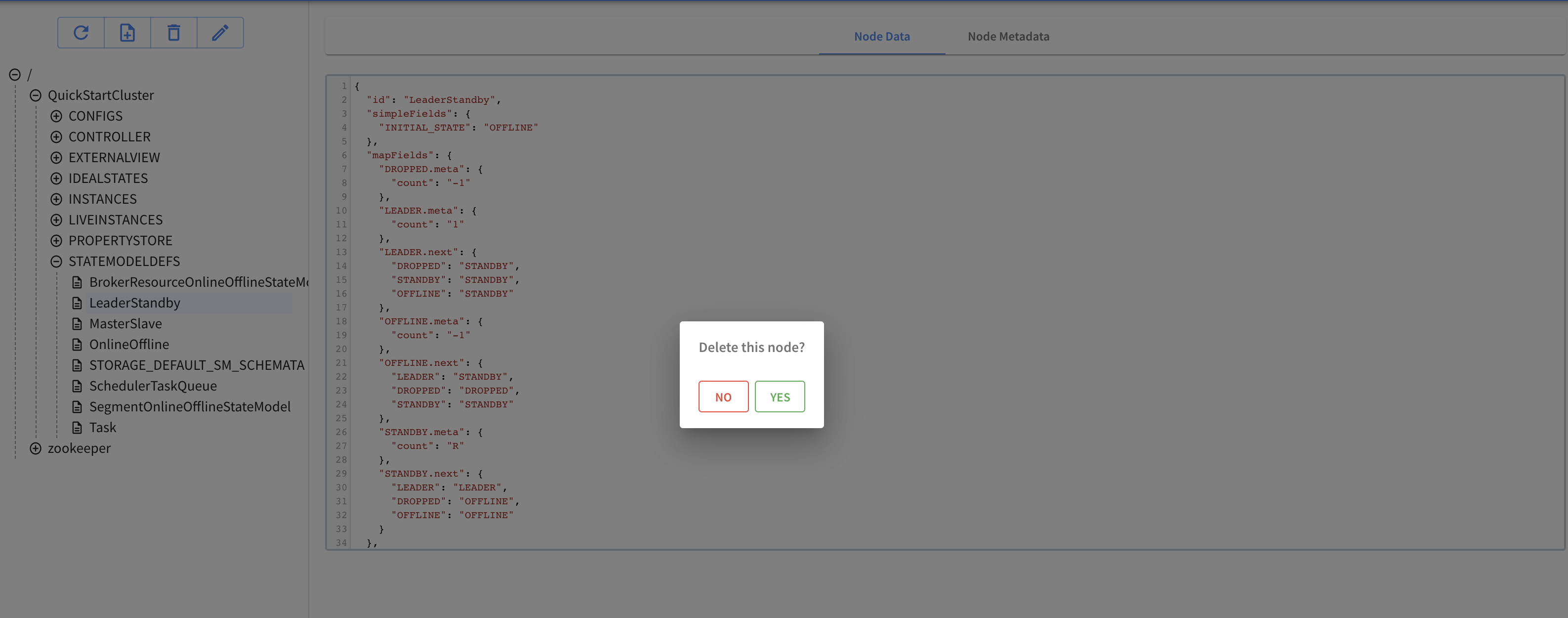Expand the LIVEINSTANCES node
The width and height of the screenshot is (1568, 618).
click(57, 220)
